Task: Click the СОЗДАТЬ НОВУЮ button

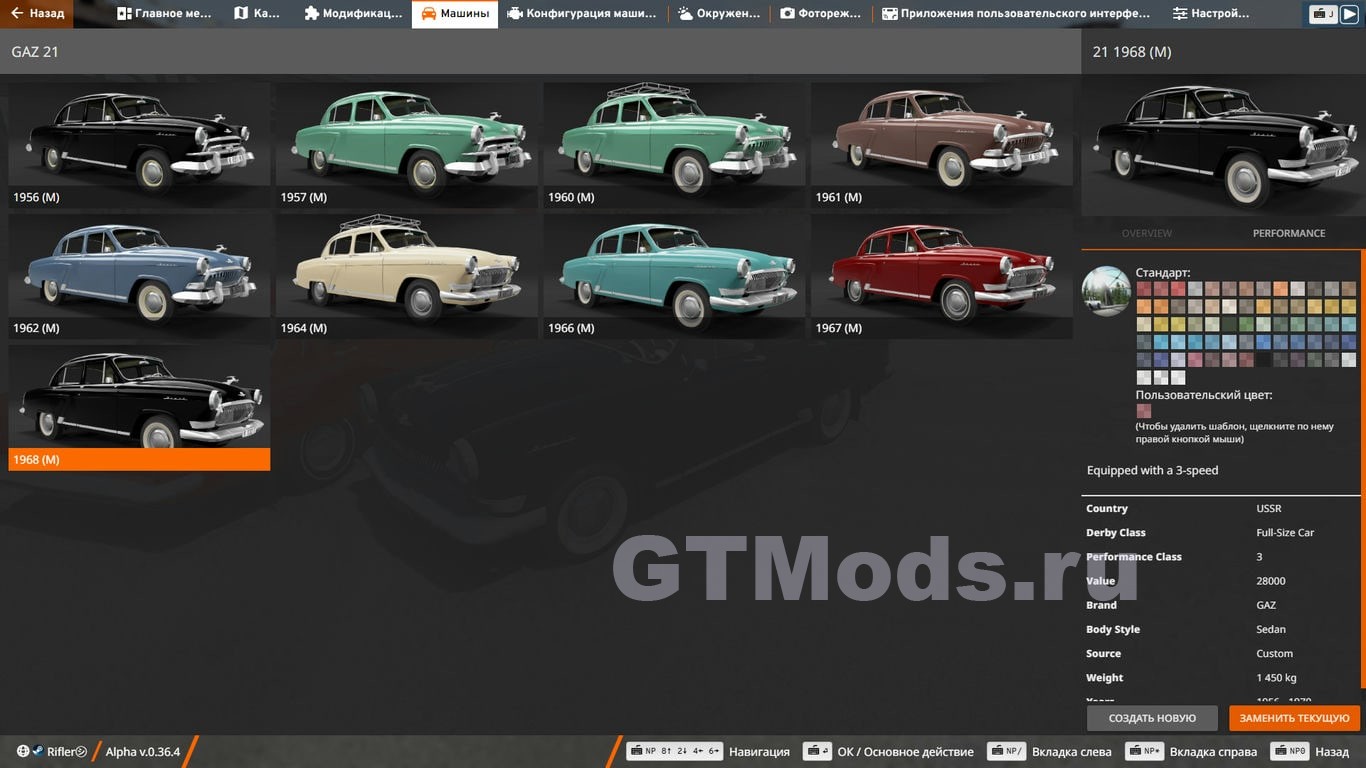Action: pos(1152,718)
